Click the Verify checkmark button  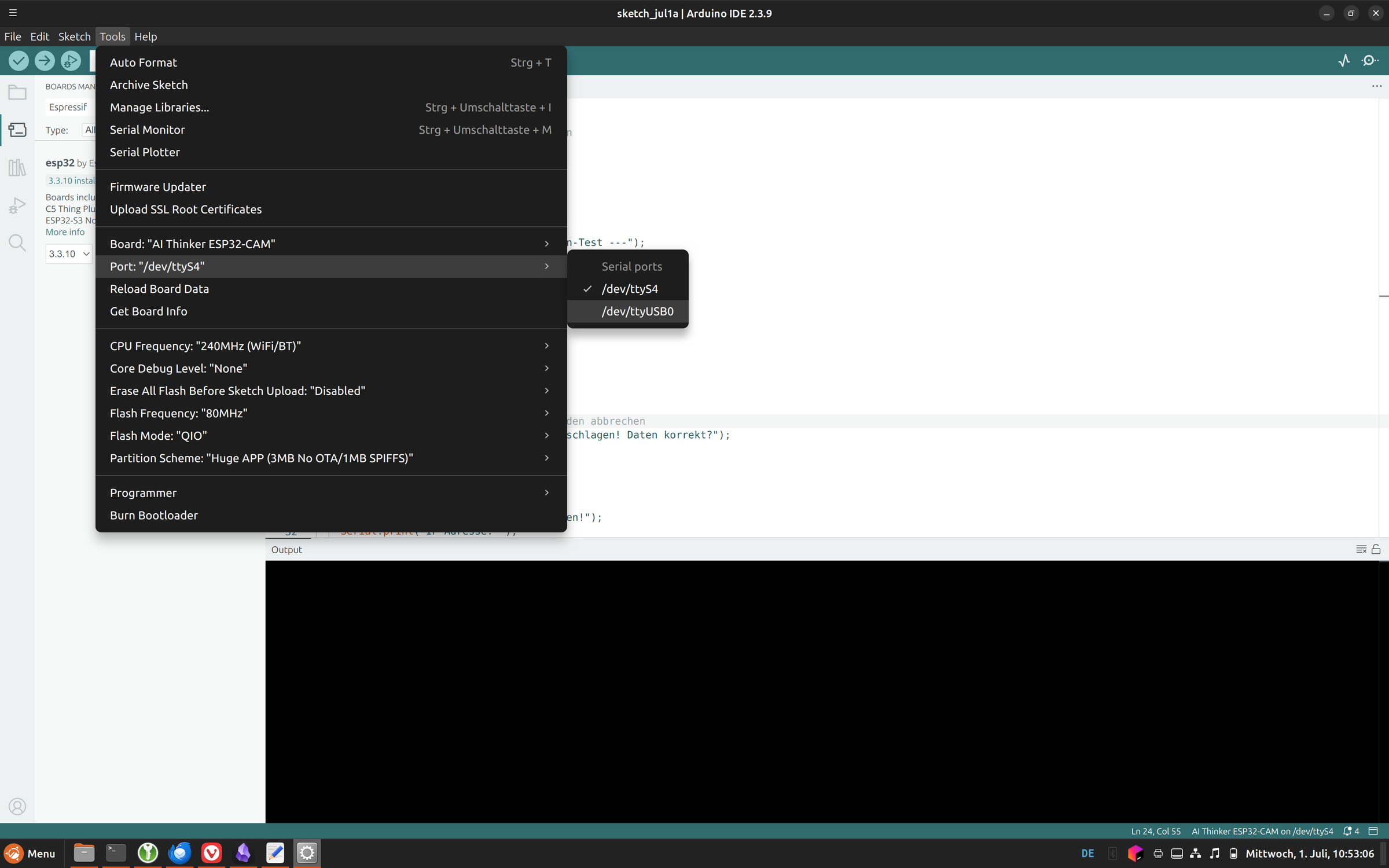19,61
